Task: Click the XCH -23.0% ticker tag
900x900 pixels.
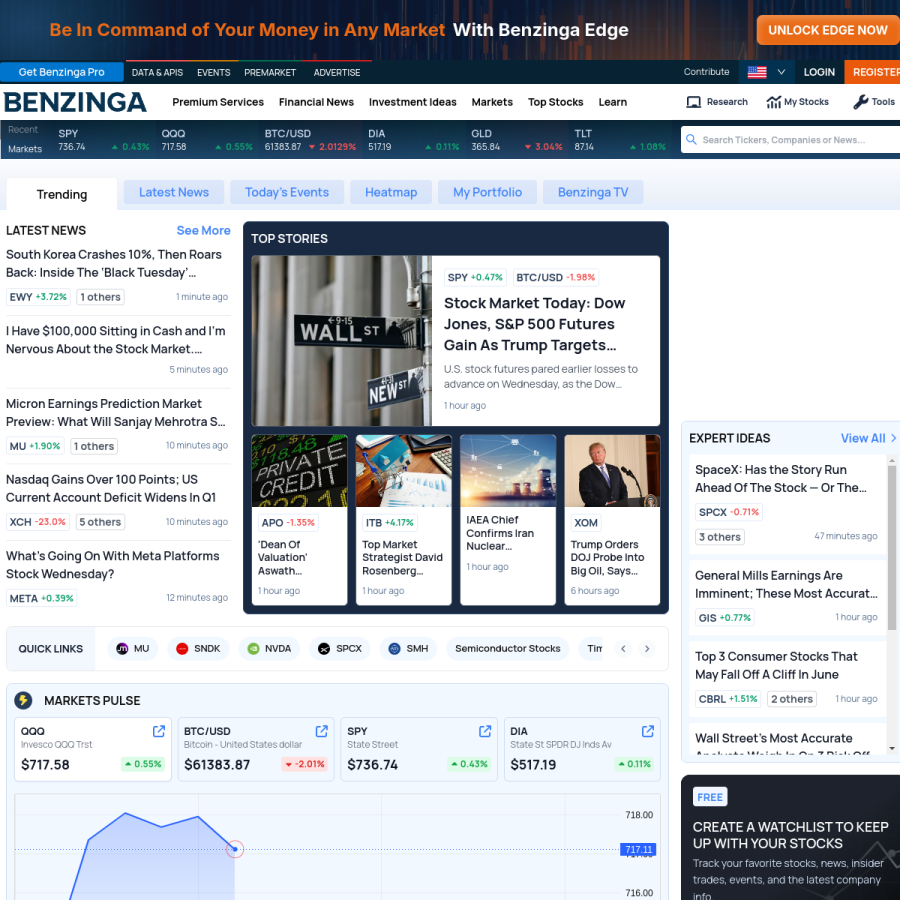Action: coord(38,522)
